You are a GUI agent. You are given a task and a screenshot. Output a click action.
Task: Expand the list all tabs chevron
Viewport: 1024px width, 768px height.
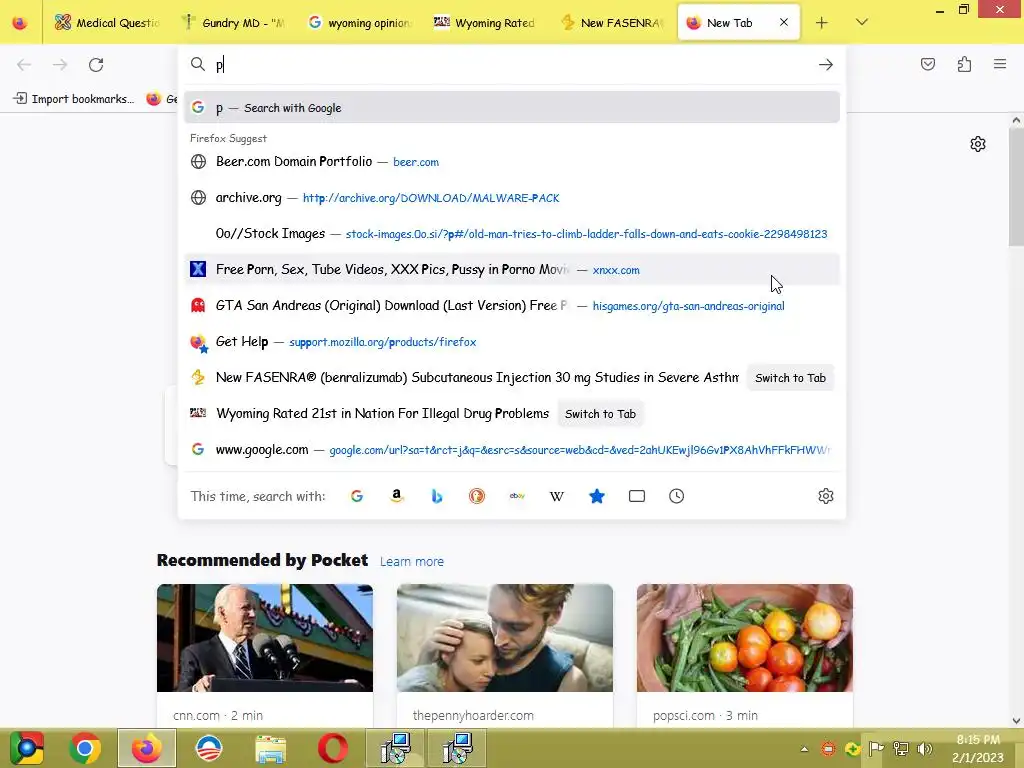click(862, 22)
